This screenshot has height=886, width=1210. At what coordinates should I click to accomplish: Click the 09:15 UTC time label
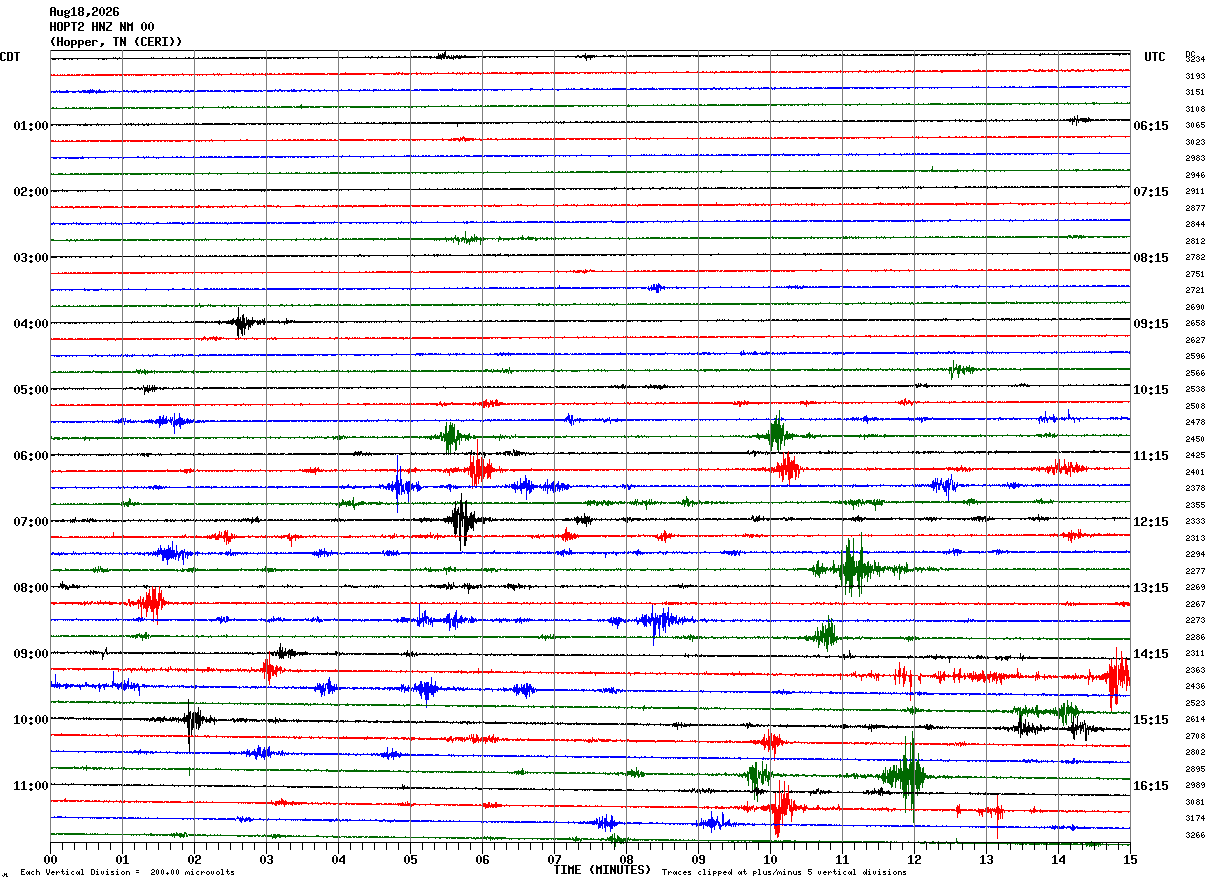[1151, 324]
